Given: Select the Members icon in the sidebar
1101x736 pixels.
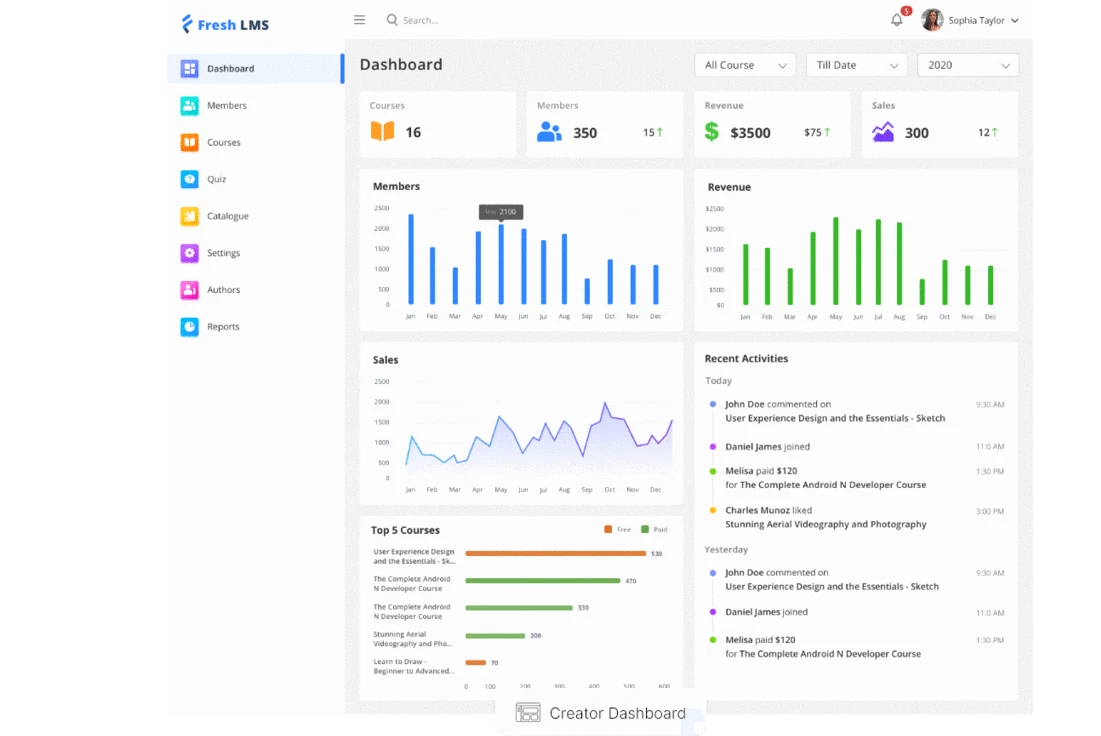Looking at the screenshot, I should coord(188,105).
